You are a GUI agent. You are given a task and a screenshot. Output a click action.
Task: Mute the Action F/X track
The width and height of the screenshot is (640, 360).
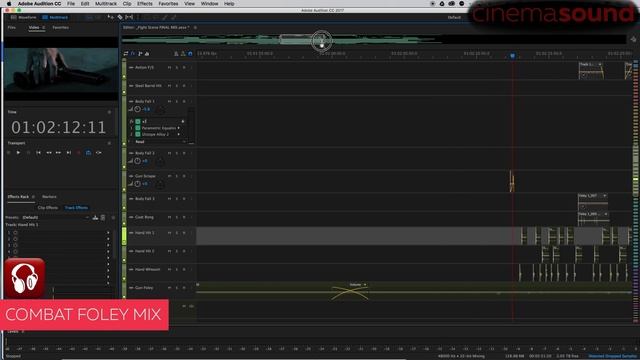point(169,67)
